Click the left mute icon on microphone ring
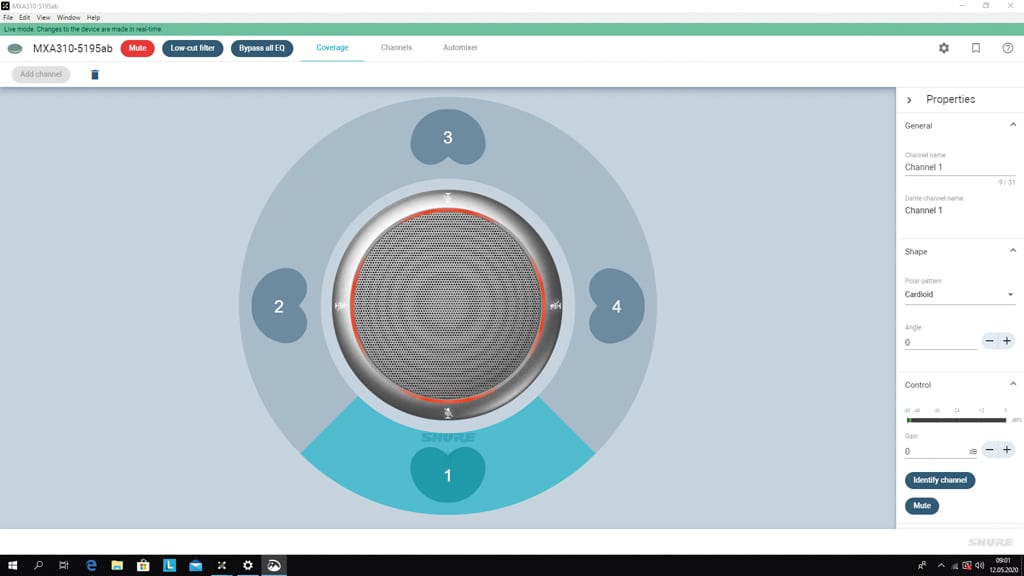The width and height of the screenshot is (1024, 576). [x=340, y=306]
